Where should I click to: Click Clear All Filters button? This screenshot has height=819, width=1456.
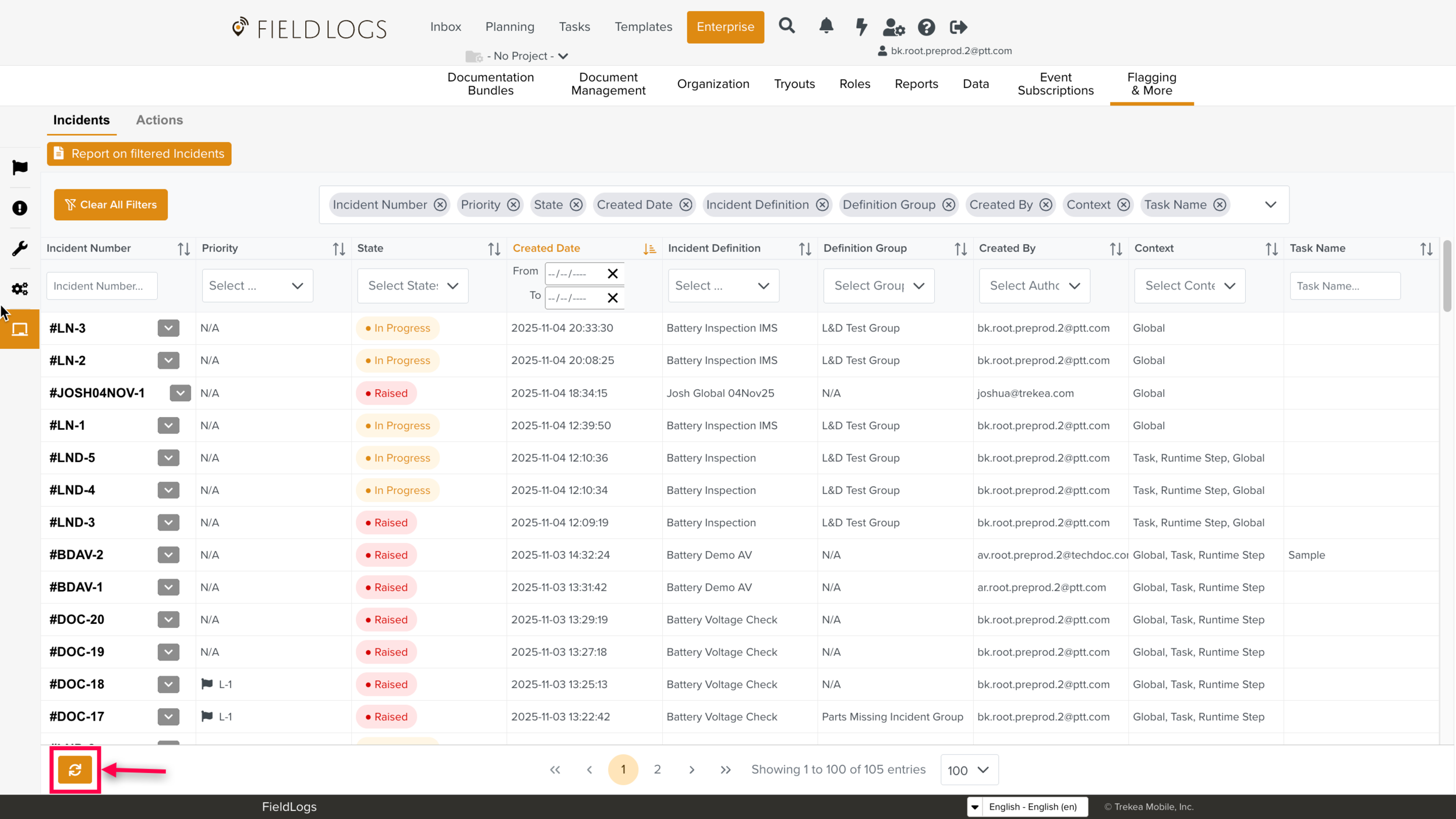[x=111, y=205]
